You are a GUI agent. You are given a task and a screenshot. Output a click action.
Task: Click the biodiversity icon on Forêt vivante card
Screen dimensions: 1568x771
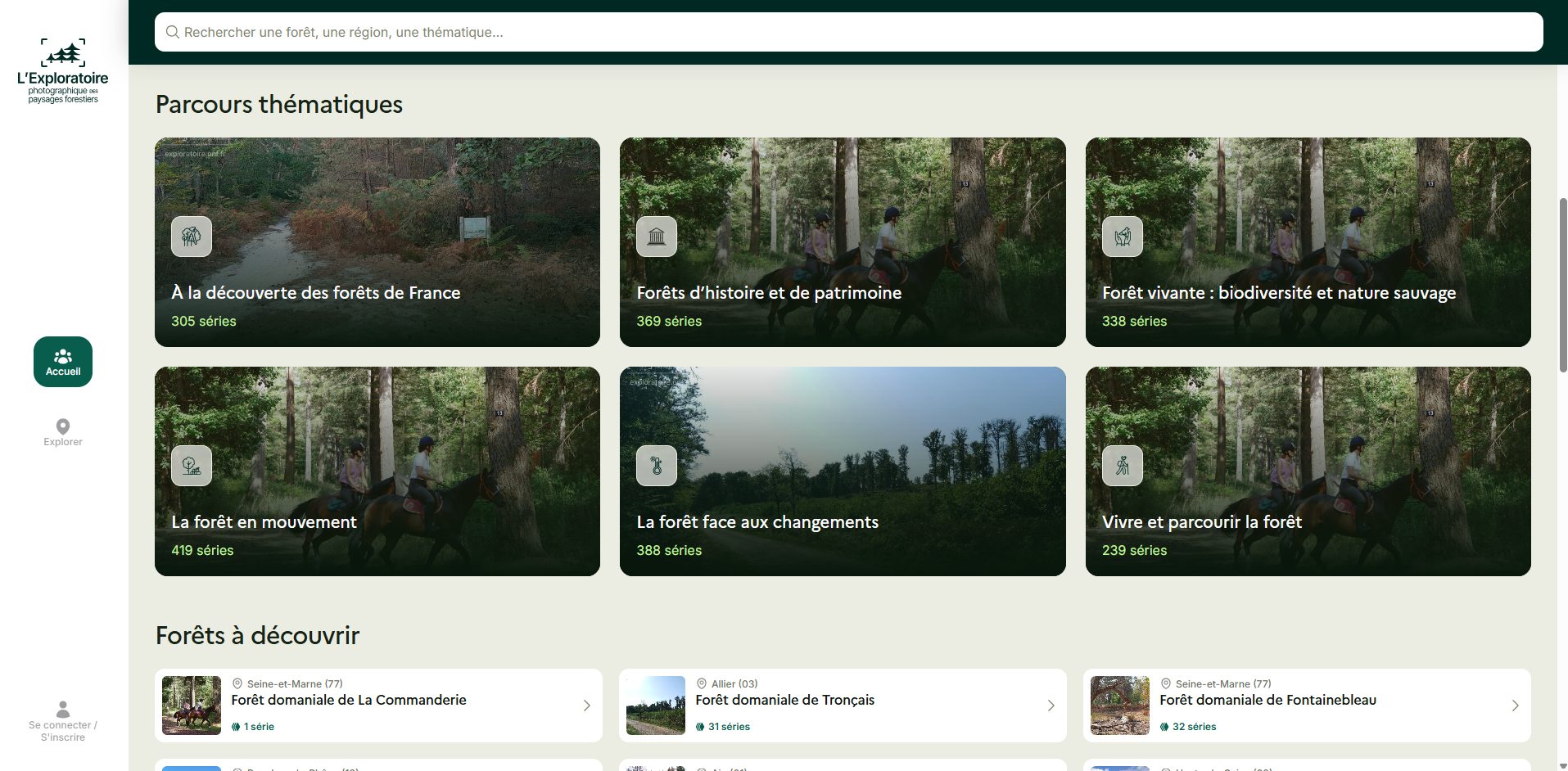point(1123,237)
